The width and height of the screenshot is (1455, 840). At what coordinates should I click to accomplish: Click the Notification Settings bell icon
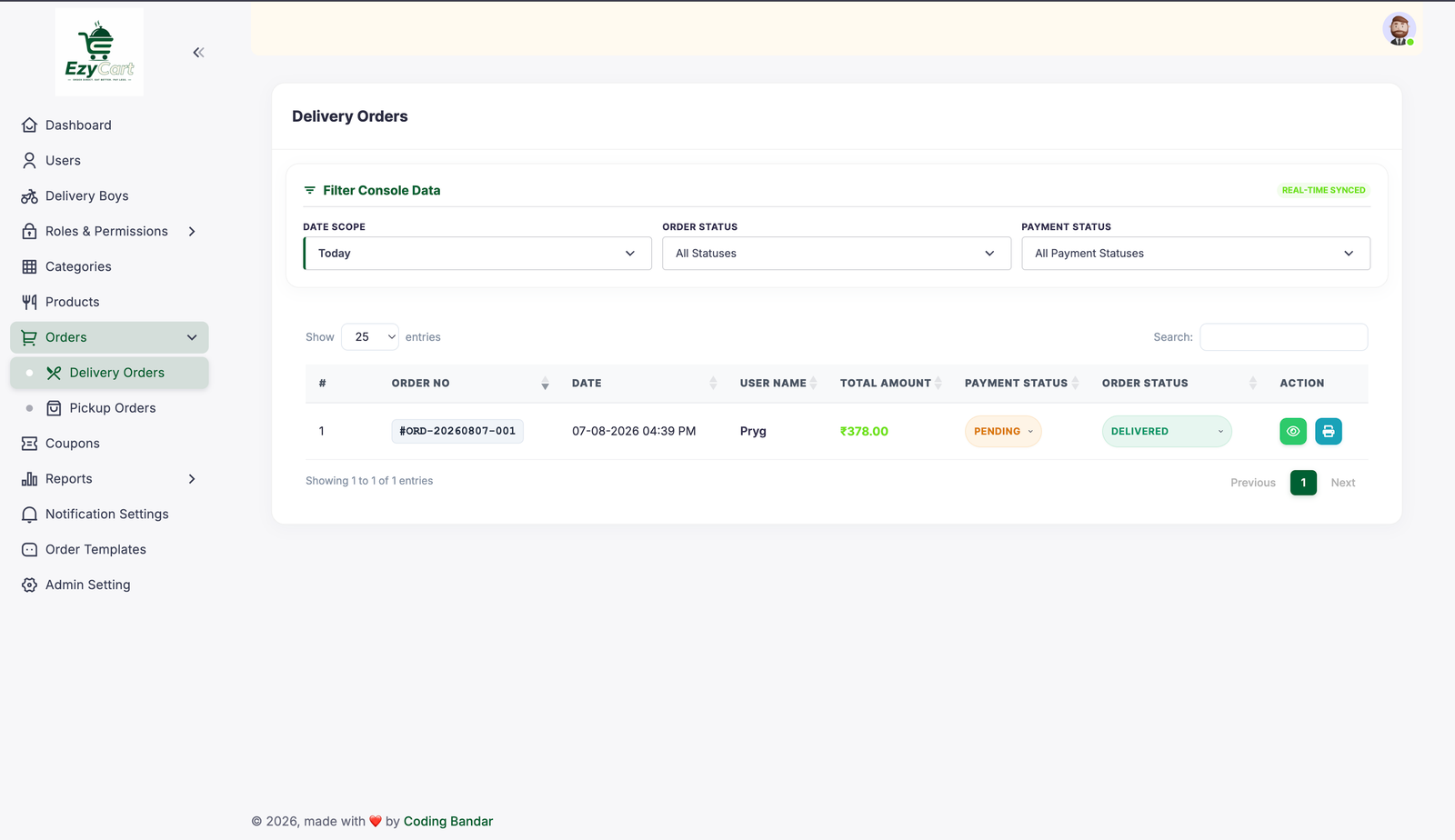tap(29, 515)
